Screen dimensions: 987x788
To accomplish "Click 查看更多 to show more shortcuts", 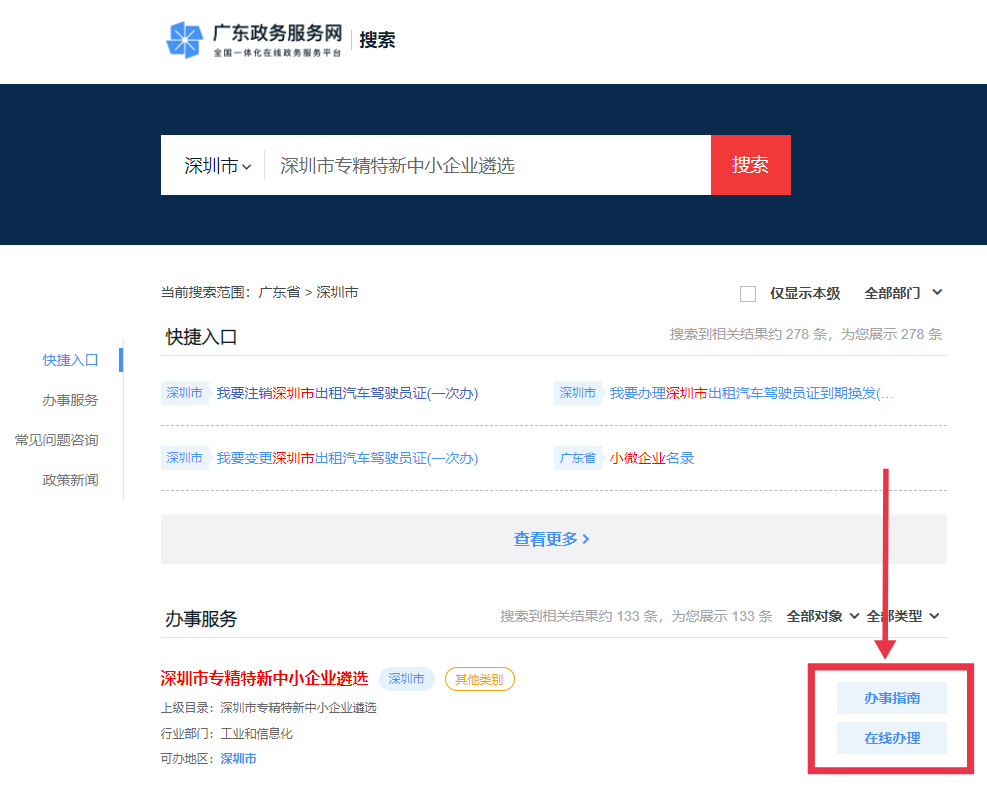I will (x=552, y=539).
